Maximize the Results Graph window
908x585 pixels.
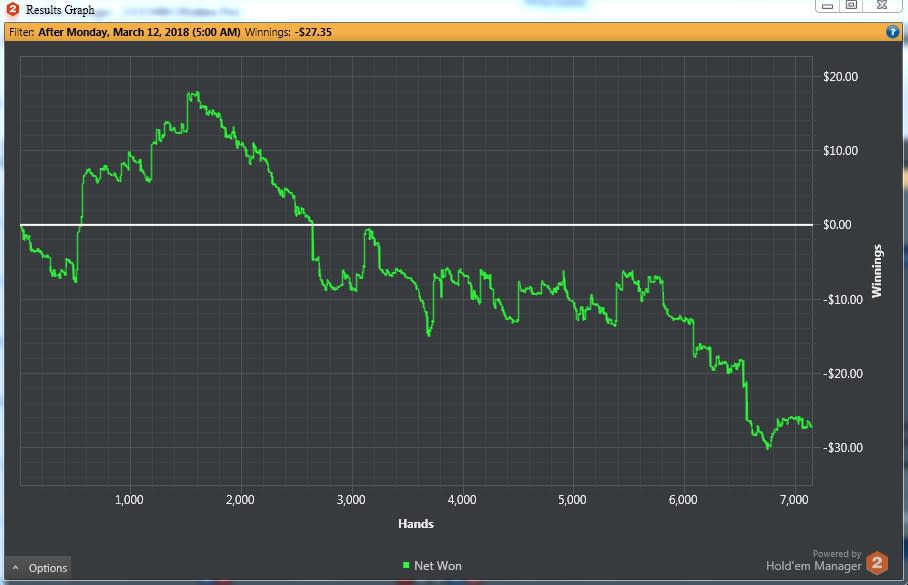point(851,5)
